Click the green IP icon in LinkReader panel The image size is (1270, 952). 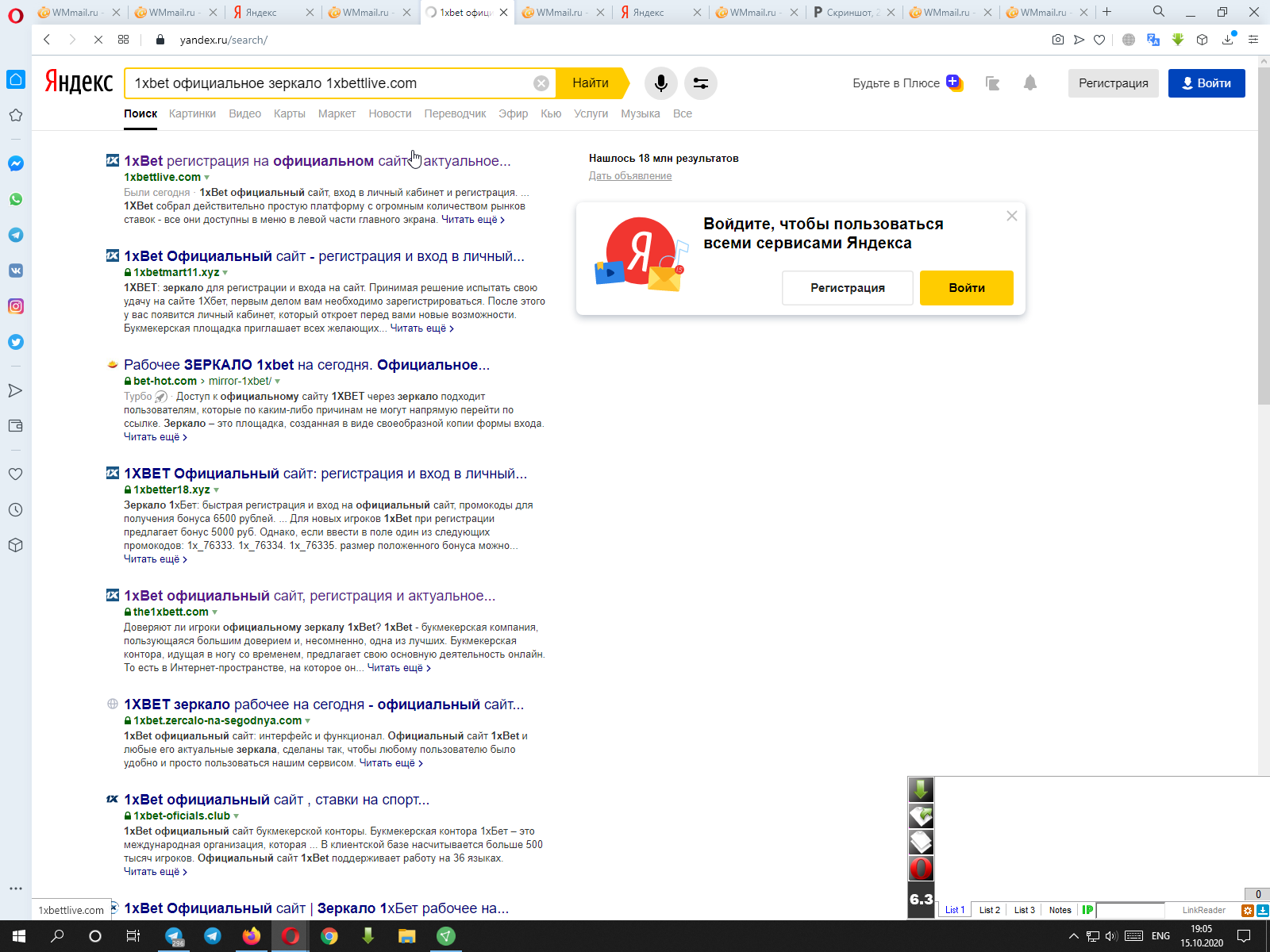[1087, 910]
